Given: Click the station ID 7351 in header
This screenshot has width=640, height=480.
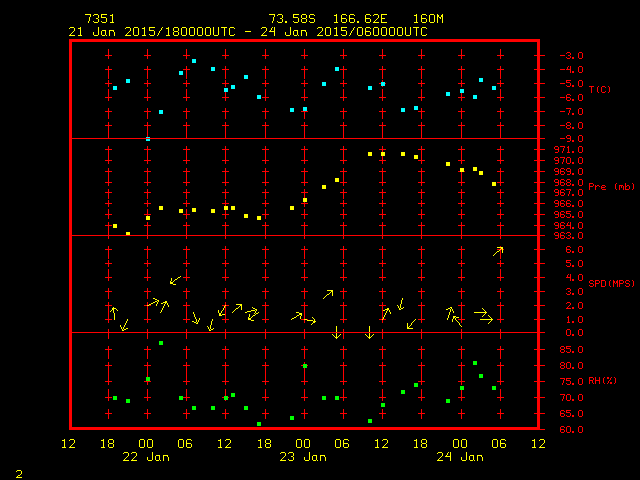Looking at the screenshot, I should click(x=100, y=19).
